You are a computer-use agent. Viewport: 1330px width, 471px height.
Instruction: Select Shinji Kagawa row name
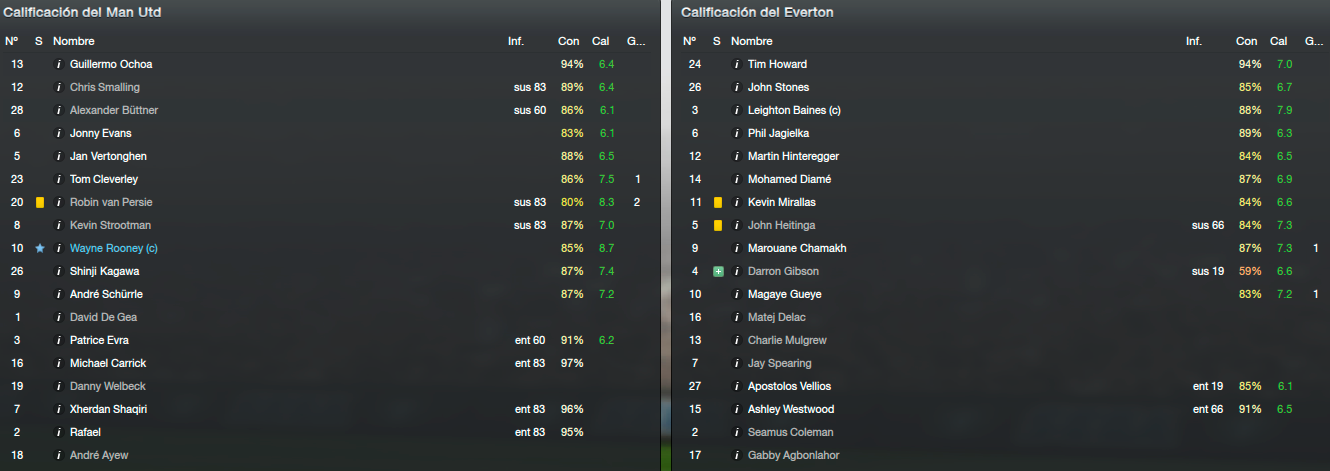(104, 271)
